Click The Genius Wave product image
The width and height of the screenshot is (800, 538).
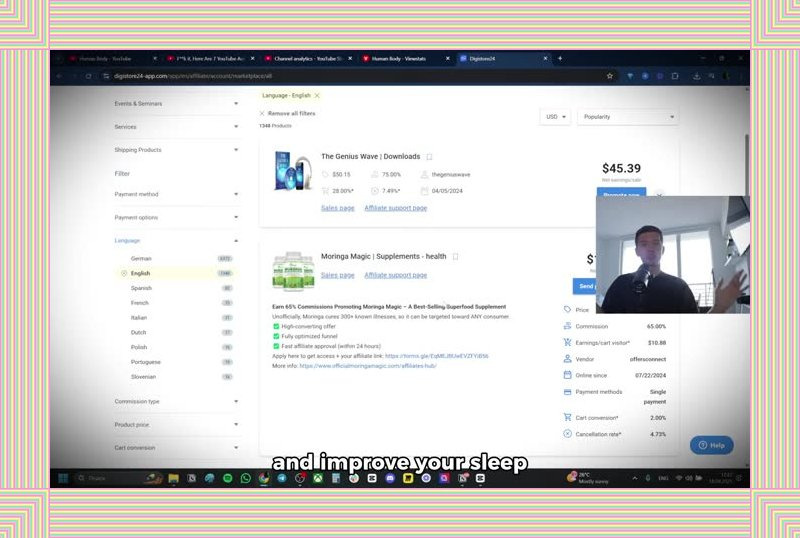click(x=292, y=171)
